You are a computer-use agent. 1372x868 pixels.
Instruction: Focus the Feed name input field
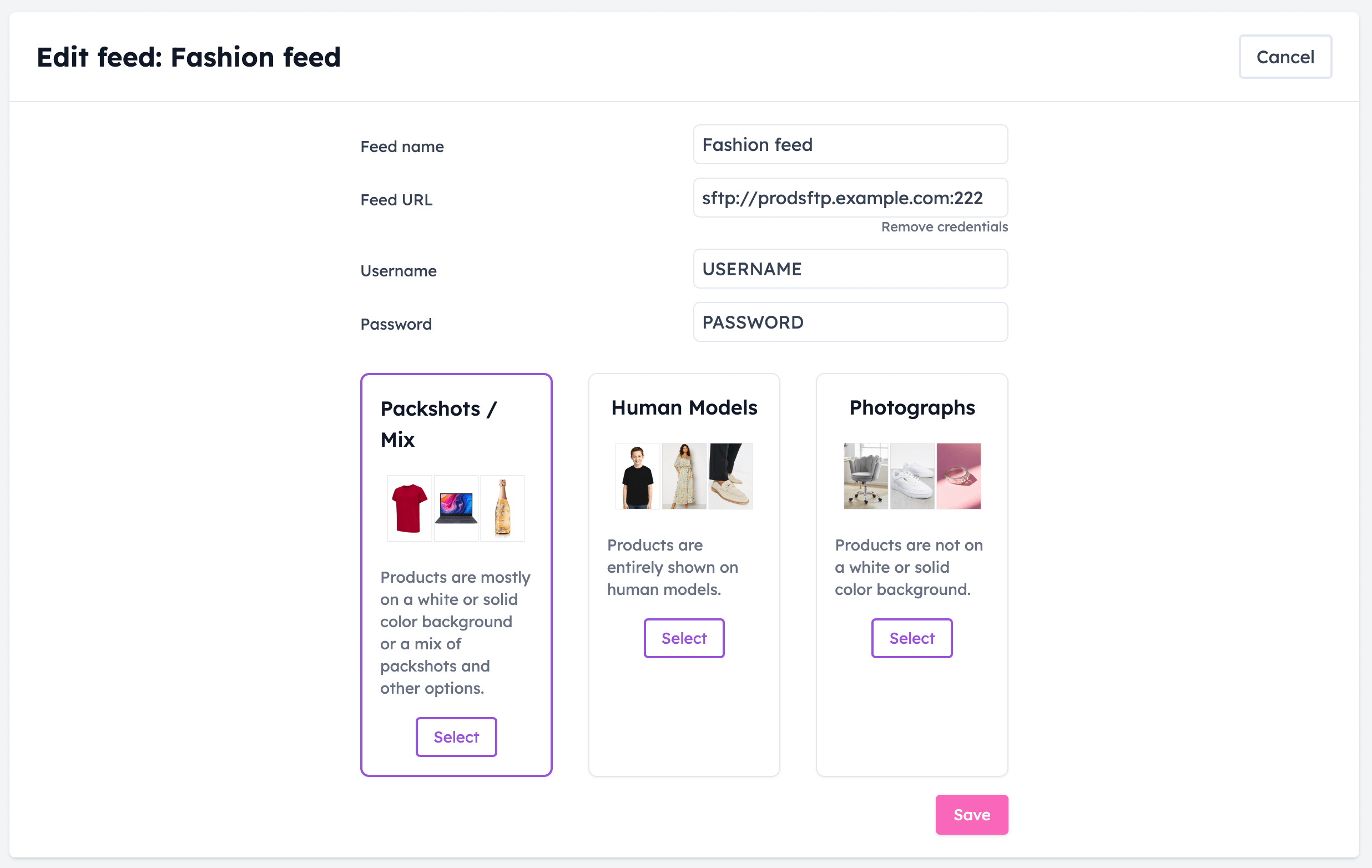point(850,145)
